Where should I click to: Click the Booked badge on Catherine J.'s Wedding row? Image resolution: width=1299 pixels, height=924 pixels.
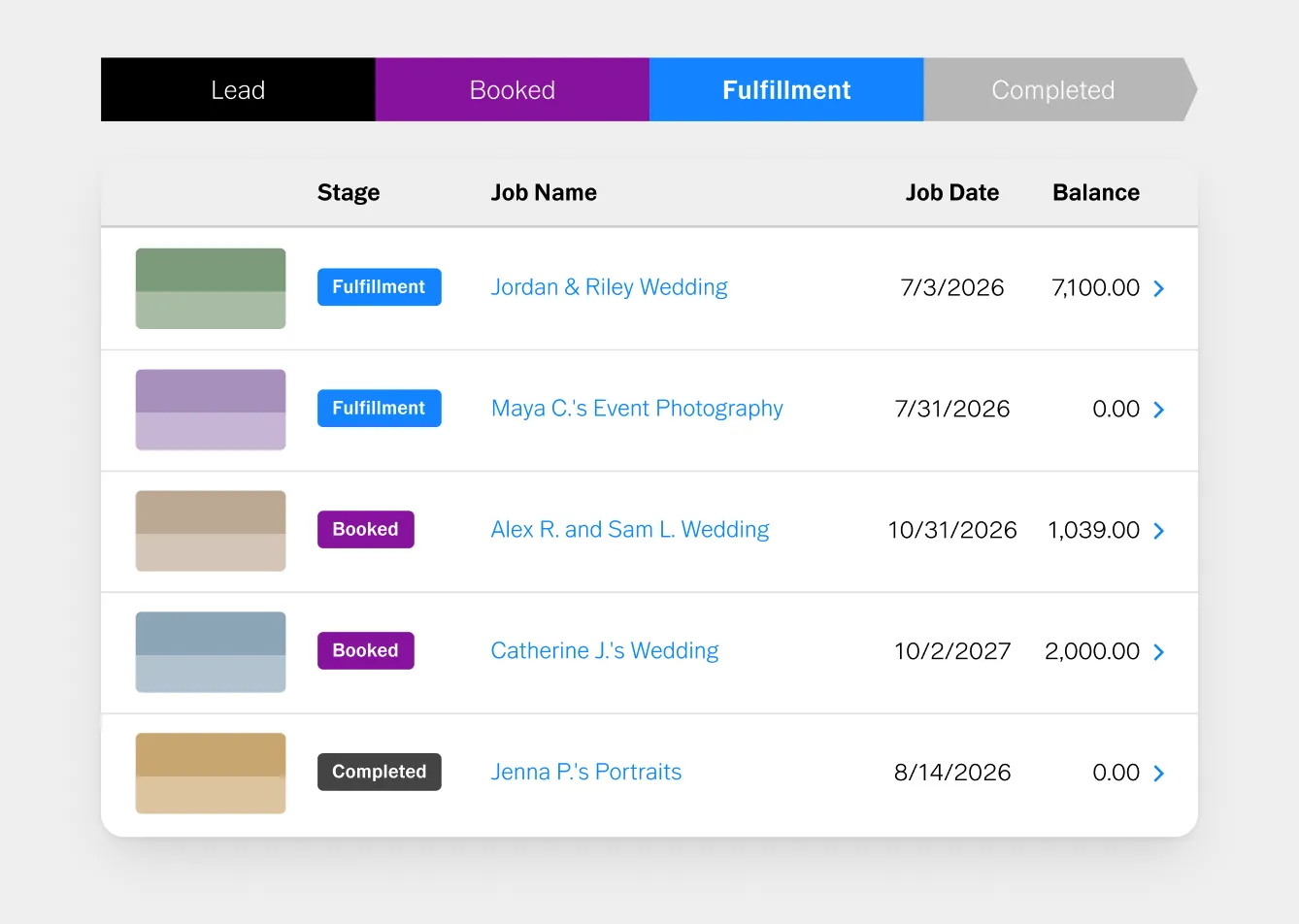(366, 651)
